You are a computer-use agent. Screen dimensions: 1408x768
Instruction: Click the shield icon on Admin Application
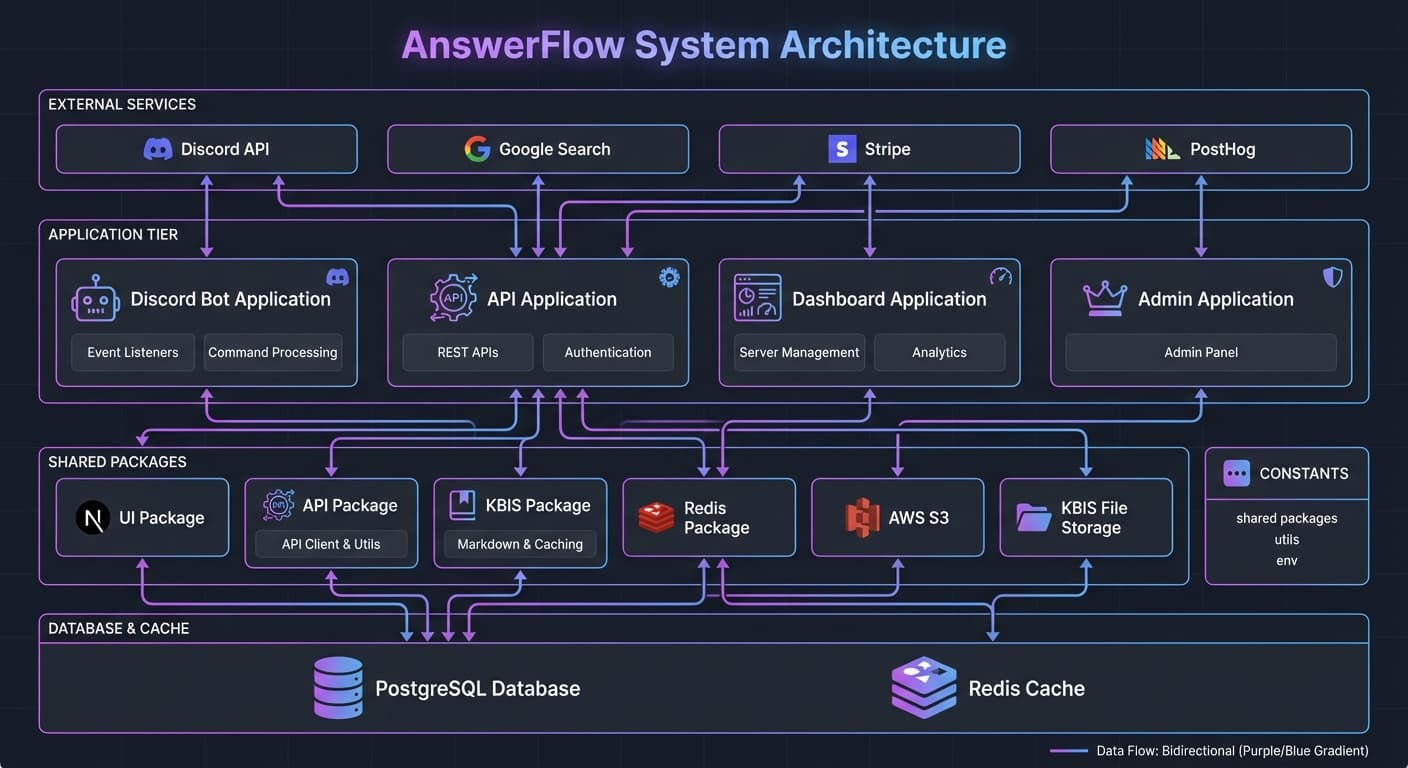point(1332,277)
